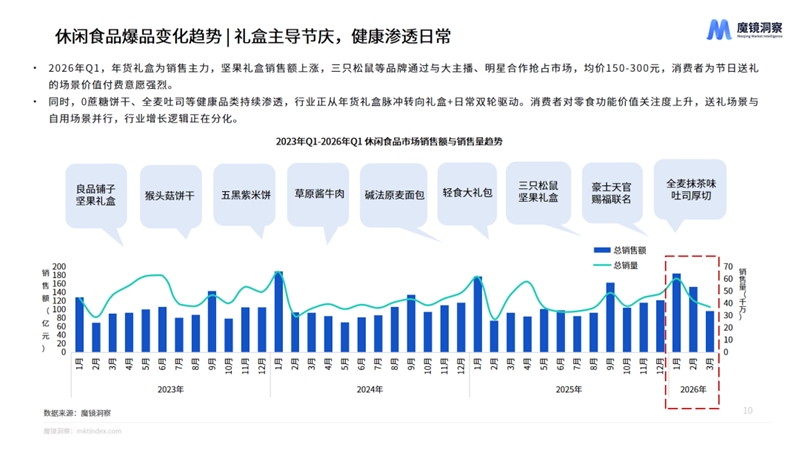799x450 pixels.
Task: Select the left axis title 销售额(亿元)
Action: coord(45,310)
